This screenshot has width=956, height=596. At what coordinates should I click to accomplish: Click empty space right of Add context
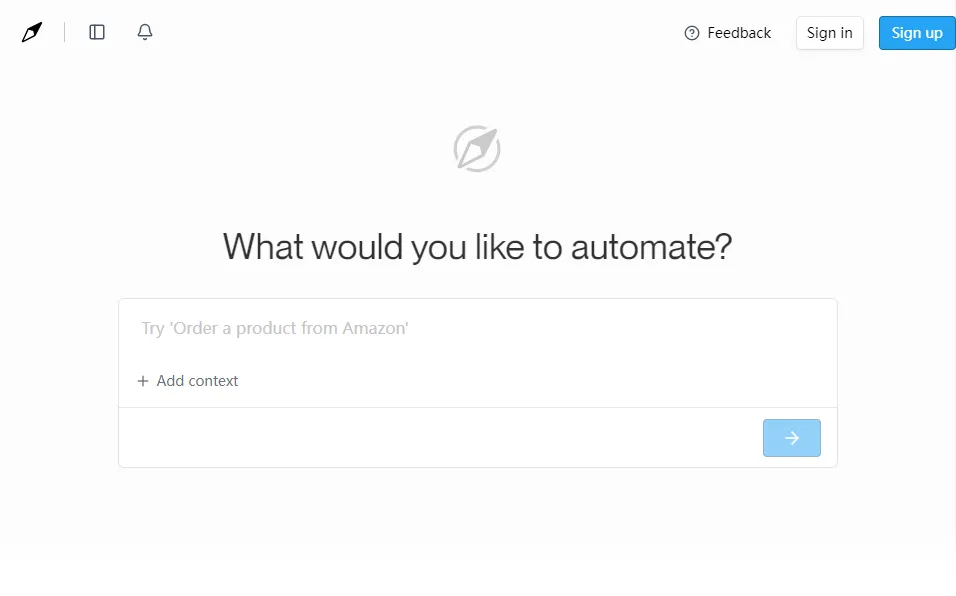530,381
